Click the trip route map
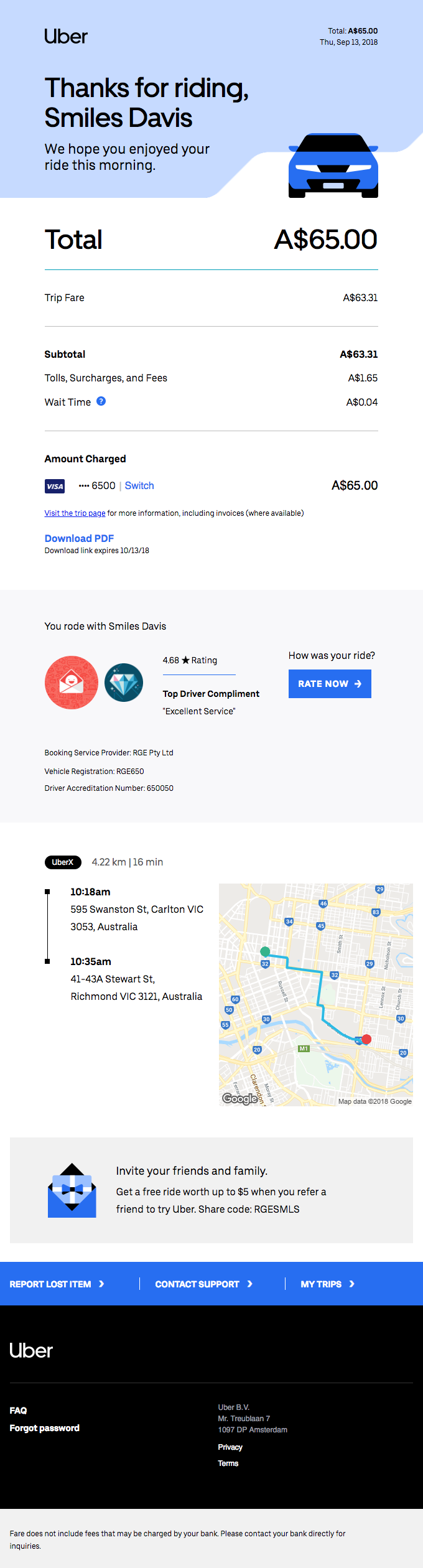The image size is (423, 1568). [x=316, y=994]
